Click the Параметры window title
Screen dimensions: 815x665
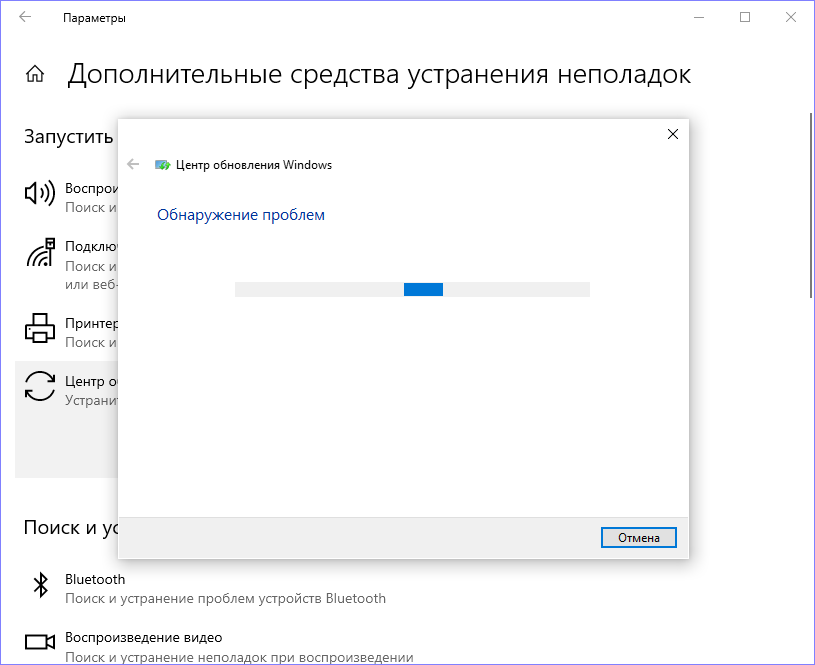click(94, 18)
